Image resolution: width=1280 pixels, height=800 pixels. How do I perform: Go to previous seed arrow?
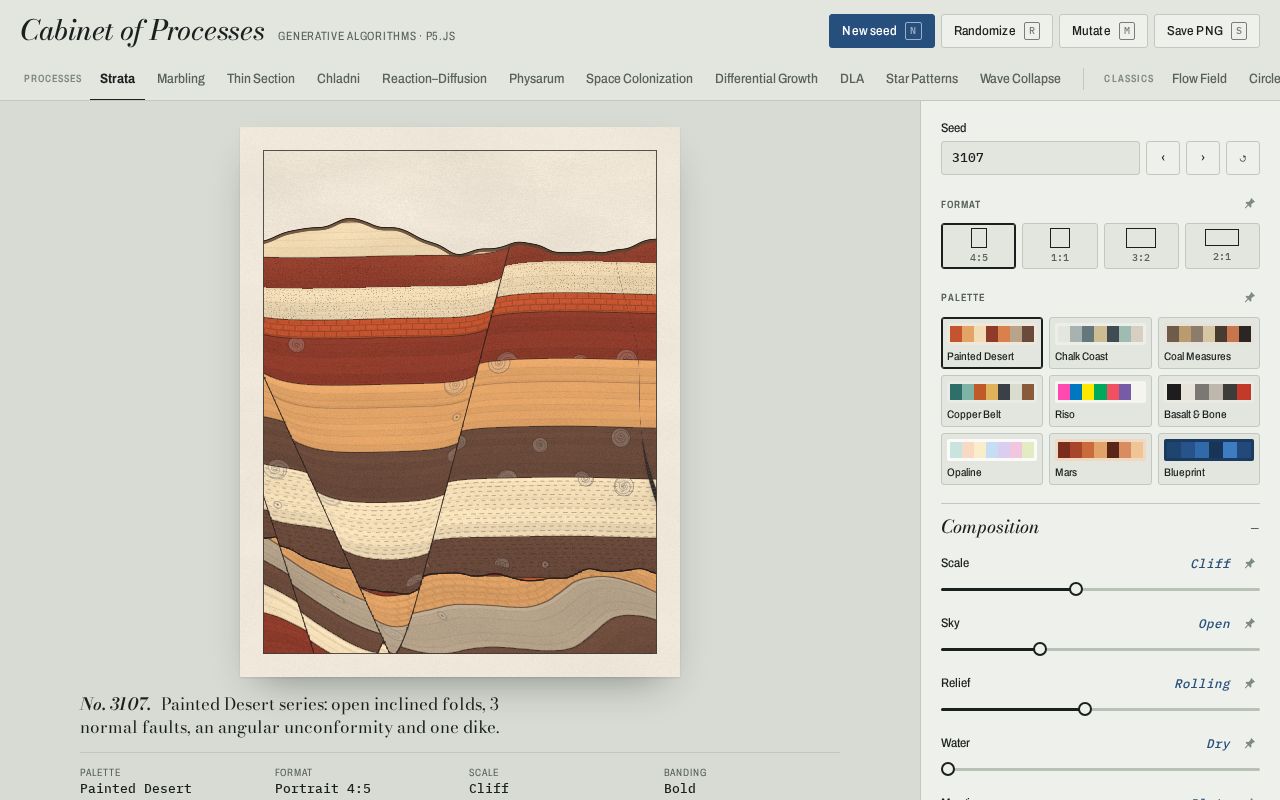coord(1163,158)
